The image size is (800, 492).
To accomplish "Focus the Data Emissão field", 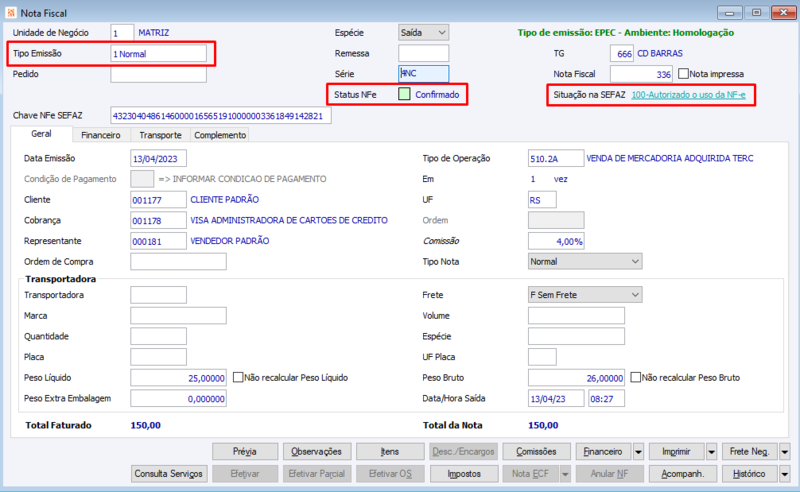I will 158,158.
